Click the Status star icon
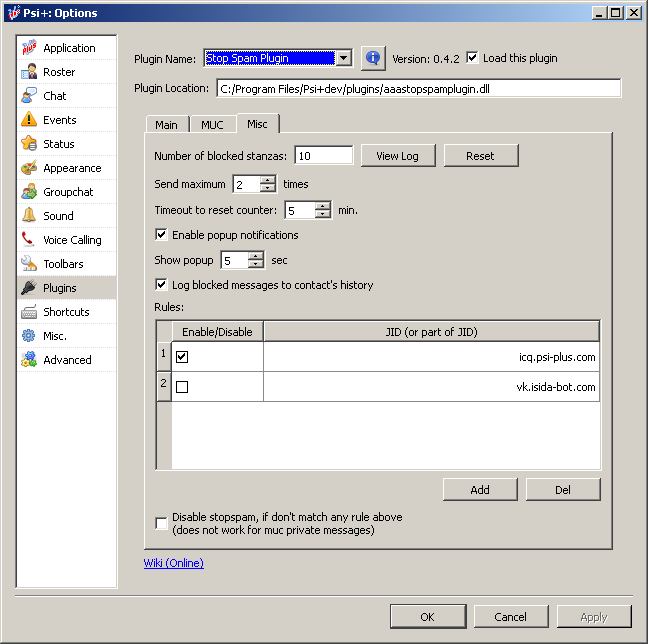This screenshot has height=644, width=648. pyautogui.click(x=29, y=144)
